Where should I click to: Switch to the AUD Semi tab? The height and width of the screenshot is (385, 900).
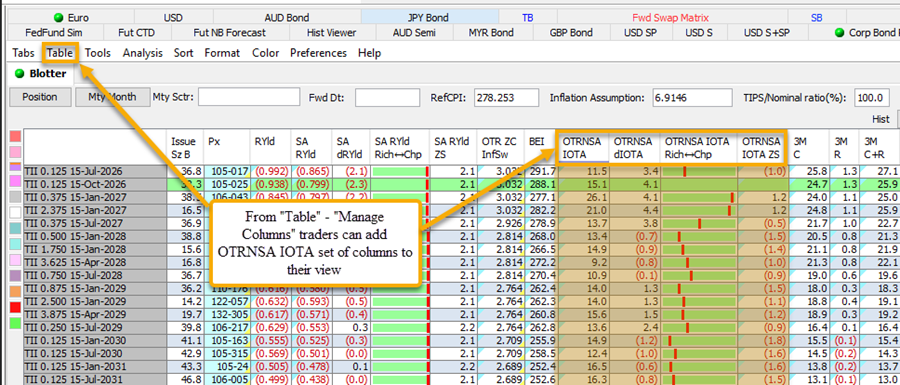tap(414, 33)
